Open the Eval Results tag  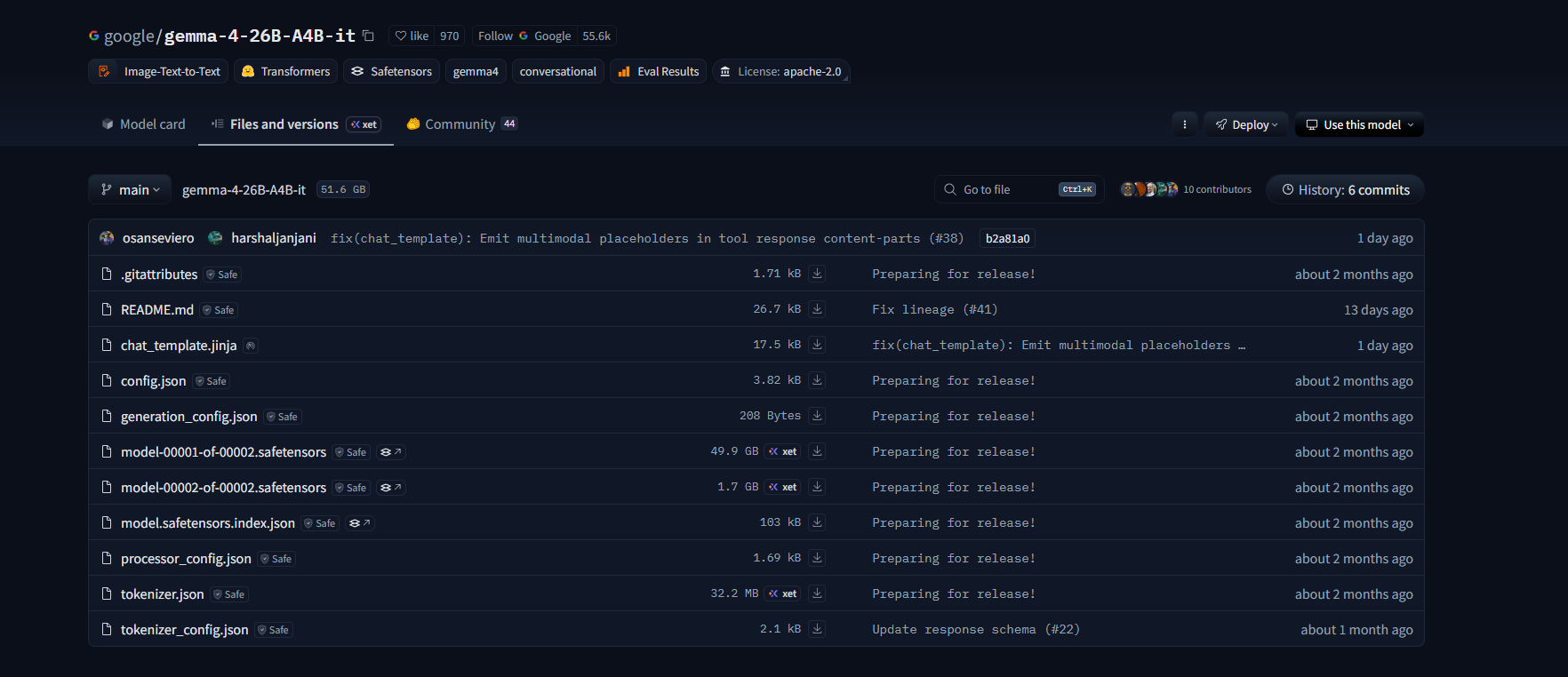pos(659,71)
